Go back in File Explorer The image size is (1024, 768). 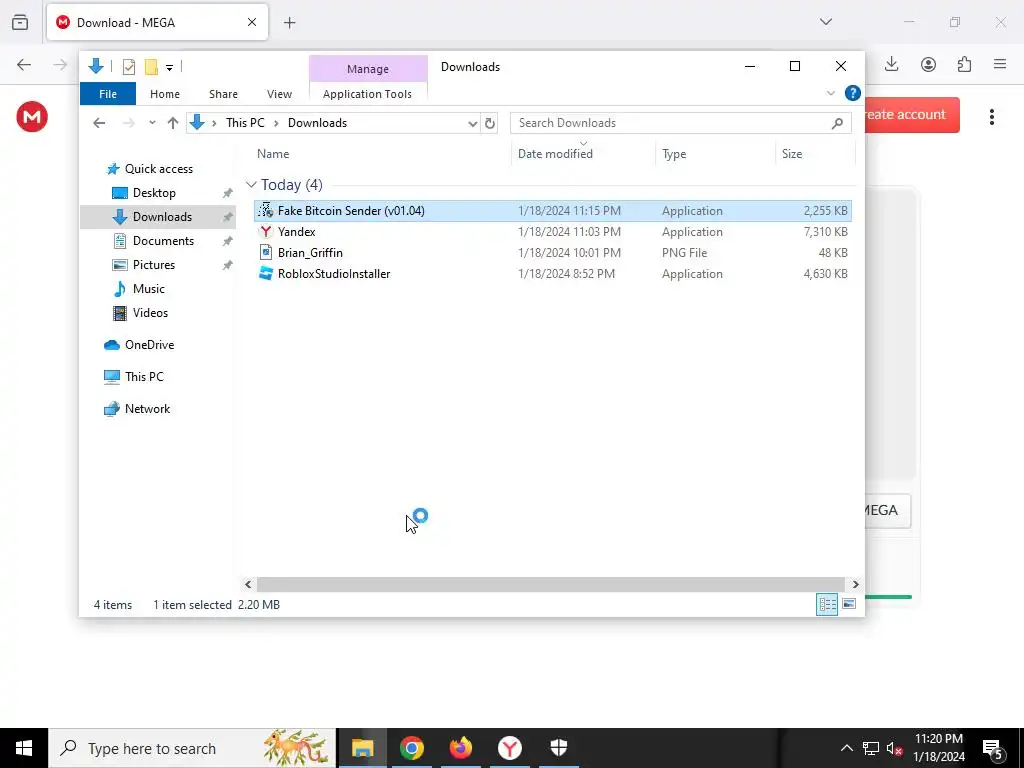[99, 123]
